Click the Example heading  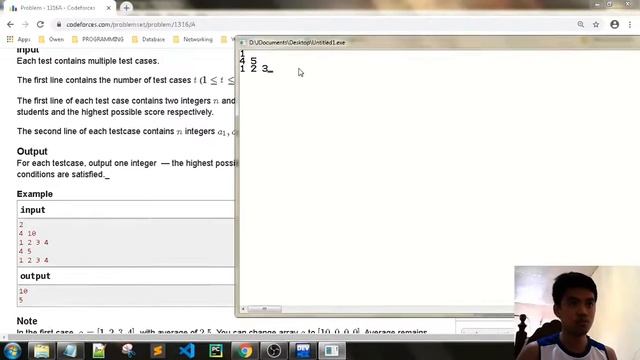point(35,194)
